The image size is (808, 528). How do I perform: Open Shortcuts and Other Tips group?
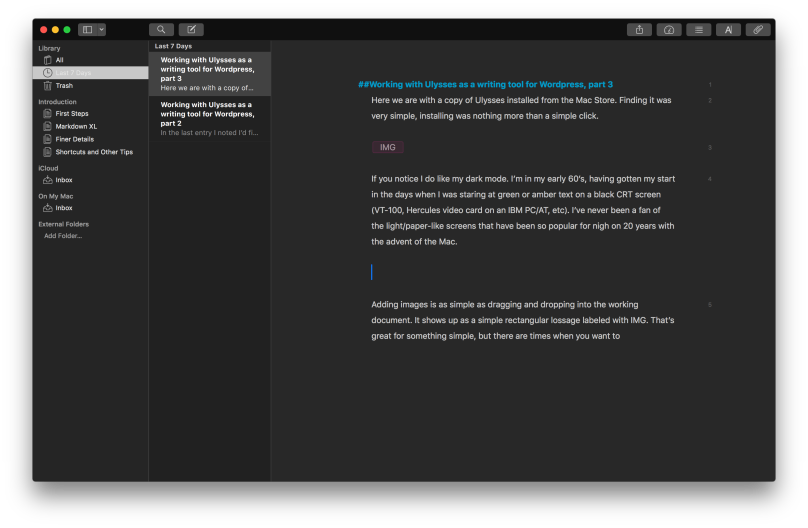[x=91, y=152]
